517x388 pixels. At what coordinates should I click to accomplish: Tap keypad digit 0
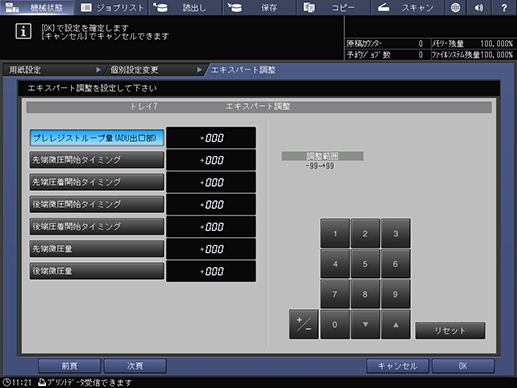335,324
